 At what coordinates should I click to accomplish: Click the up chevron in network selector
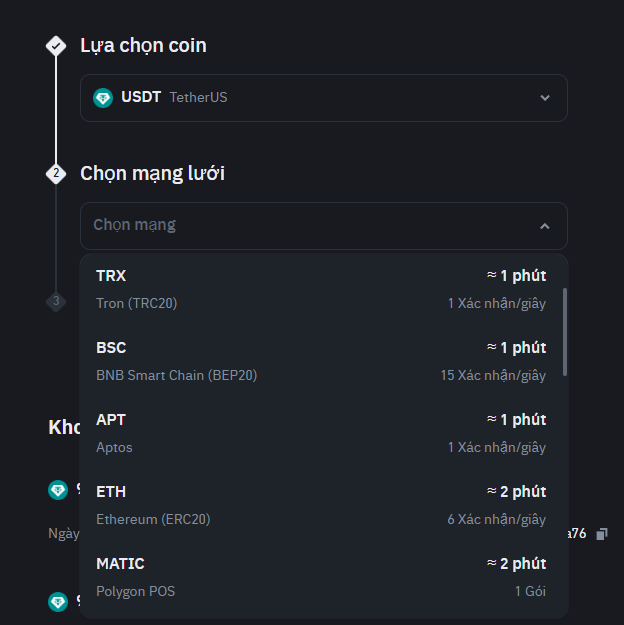coord(545,226)
